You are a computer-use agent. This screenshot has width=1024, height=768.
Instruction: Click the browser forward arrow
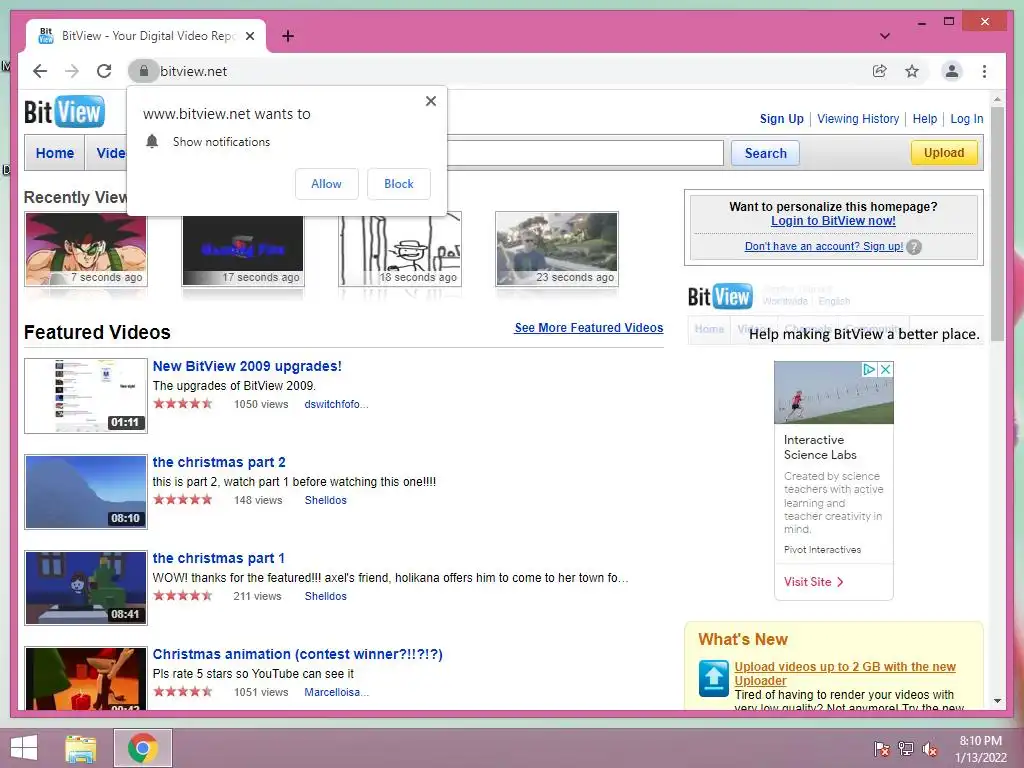pos(72,71)
